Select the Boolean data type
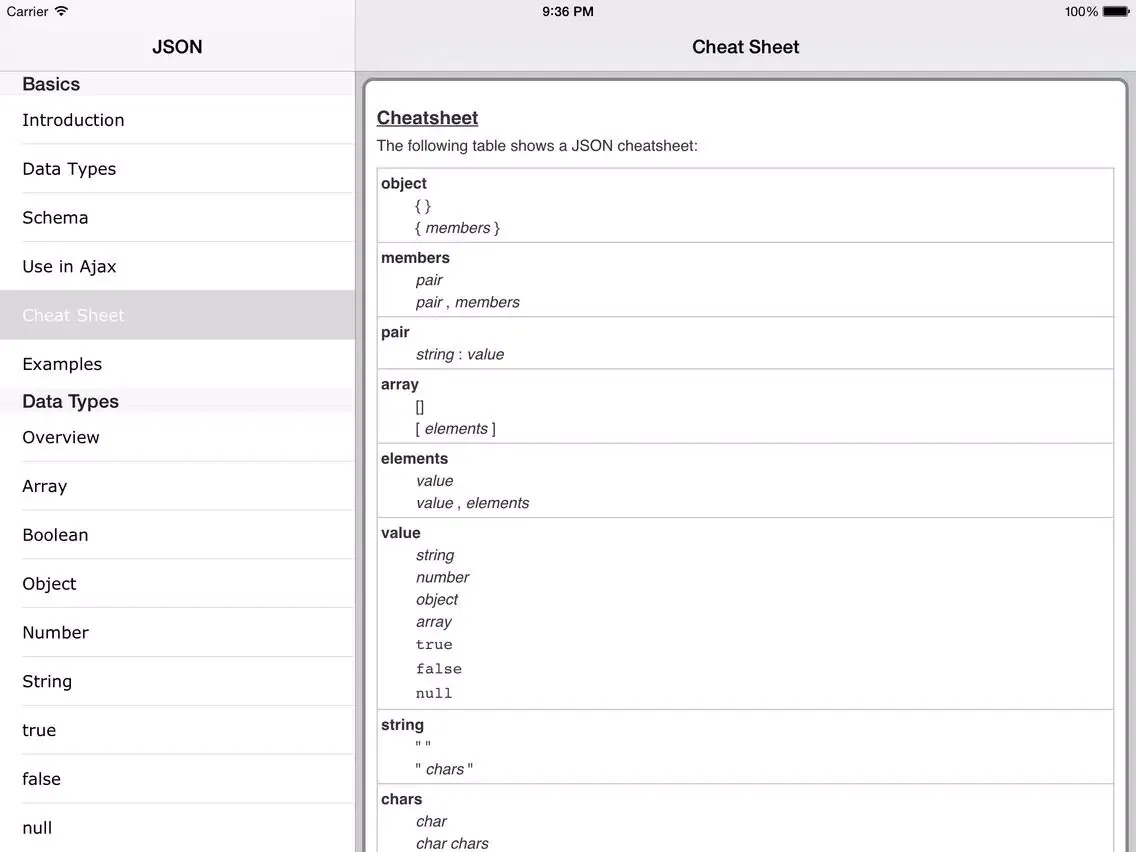The image size is (1136, 852). click(x=178, y=535)
